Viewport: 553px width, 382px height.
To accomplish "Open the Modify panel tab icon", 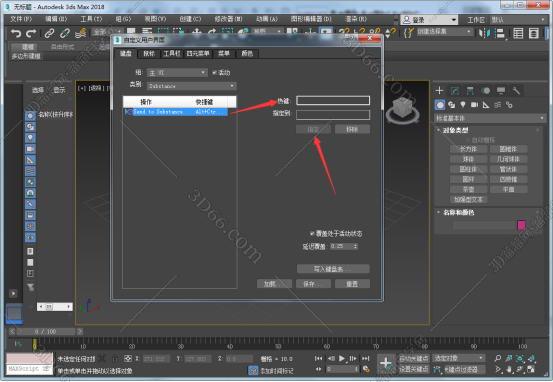I will pyautogui.click(x=455, y=91).
